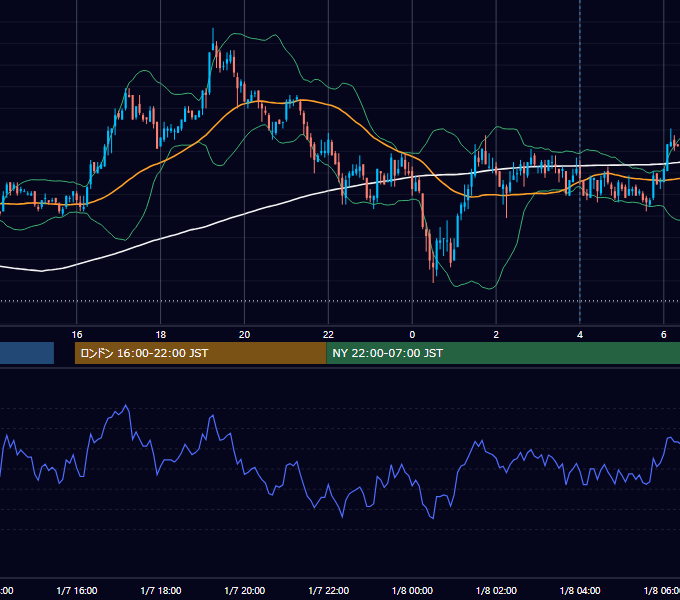
Task: Click the 18 hour label on price chart axis
Action: click(160, 335)
